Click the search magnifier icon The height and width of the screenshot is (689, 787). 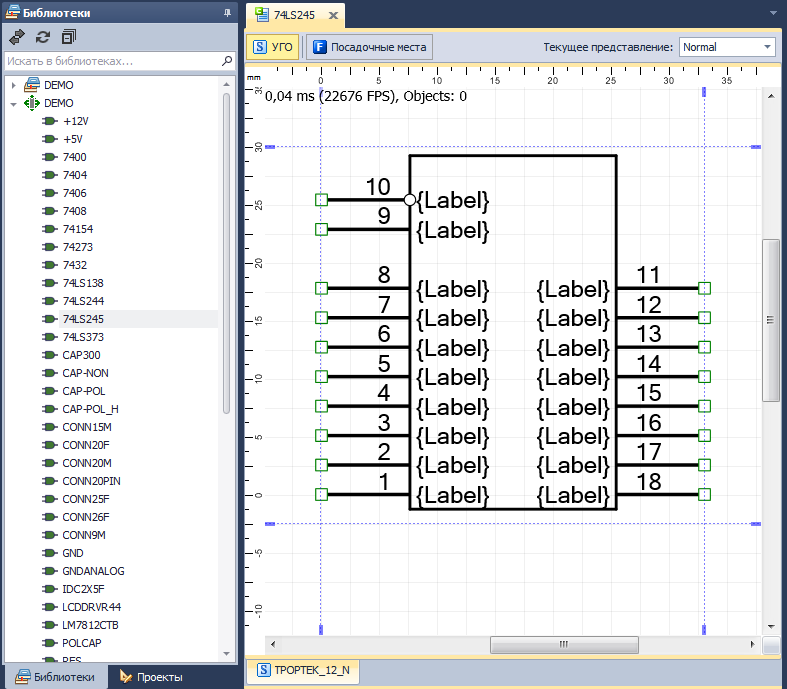tap(227, 61)
